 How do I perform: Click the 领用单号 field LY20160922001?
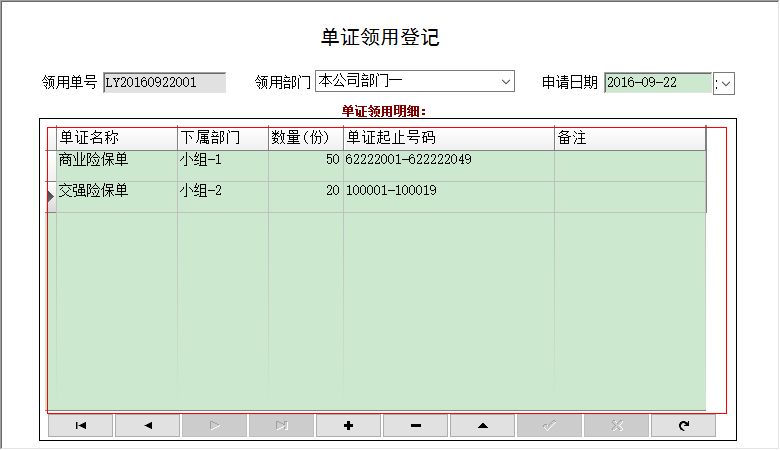(x=165, y=82)
